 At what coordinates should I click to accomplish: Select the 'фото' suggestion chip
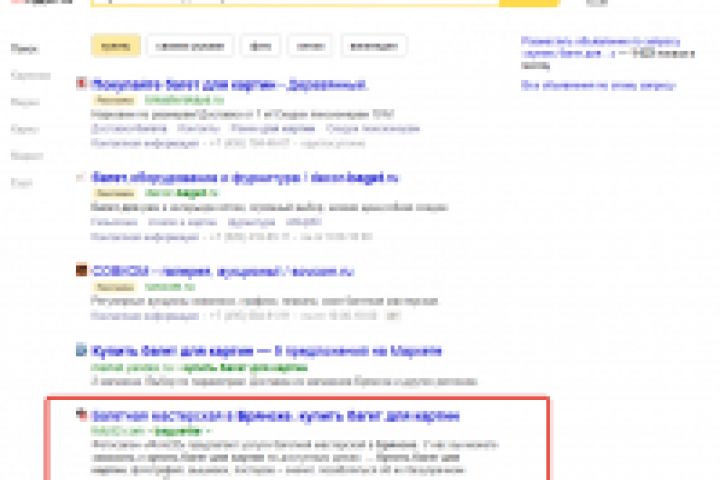(260, 46)
